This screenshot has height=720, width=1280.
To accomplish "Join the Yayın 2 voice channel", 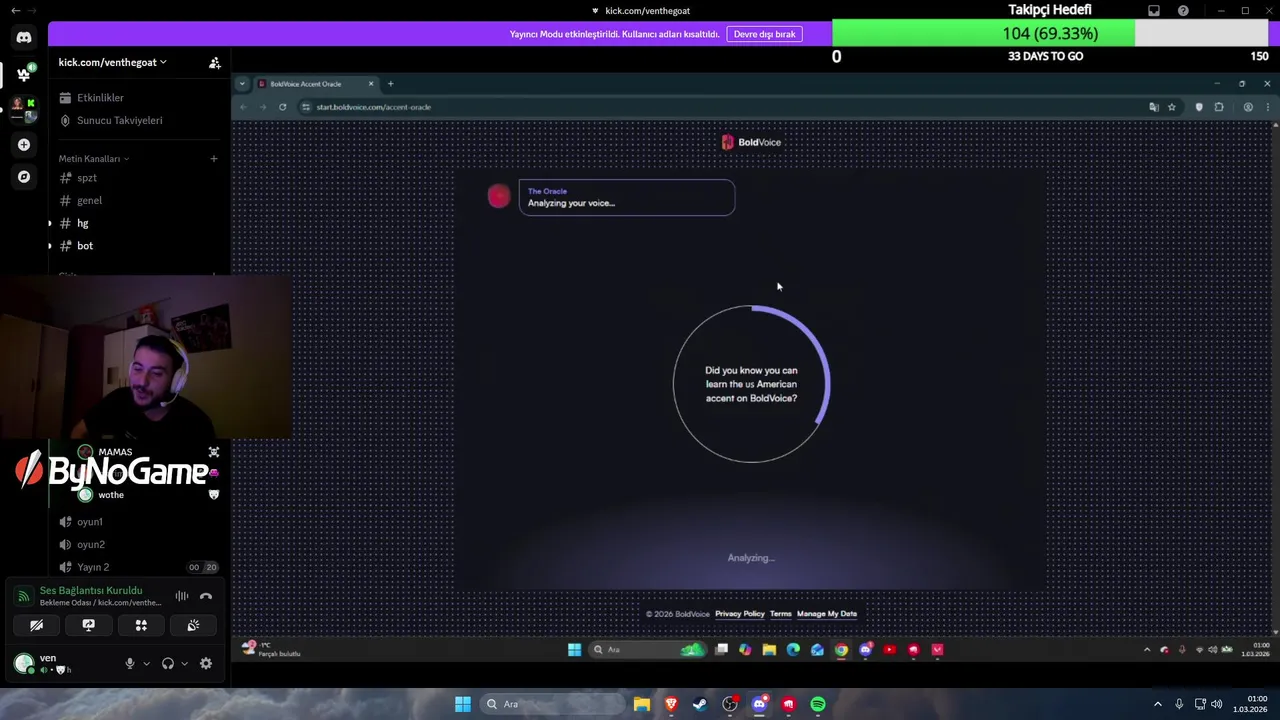I will click(x=93, y=567).
